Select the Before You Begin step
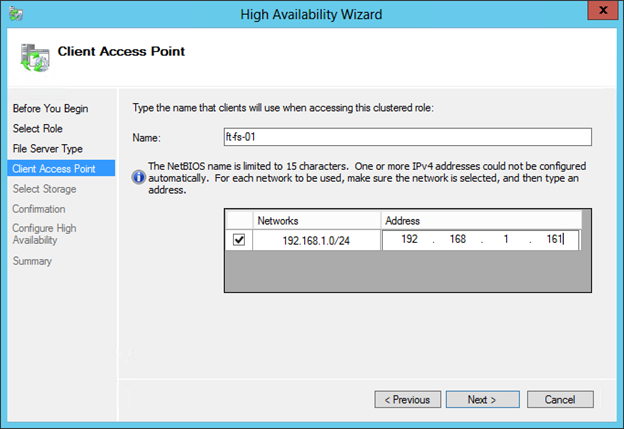The height and width of the screenshot is (429, 624). click(51, 108)
